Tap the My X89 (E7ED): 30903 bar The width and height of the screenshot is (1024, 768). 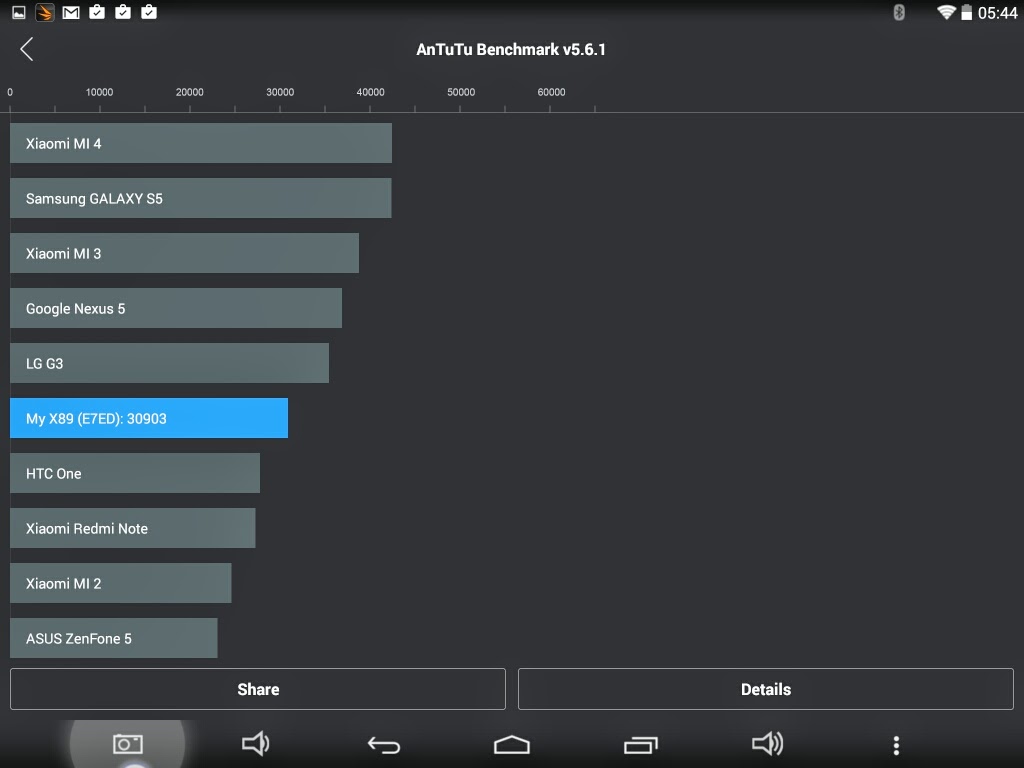pyautogui.click(x=149, y=418)
